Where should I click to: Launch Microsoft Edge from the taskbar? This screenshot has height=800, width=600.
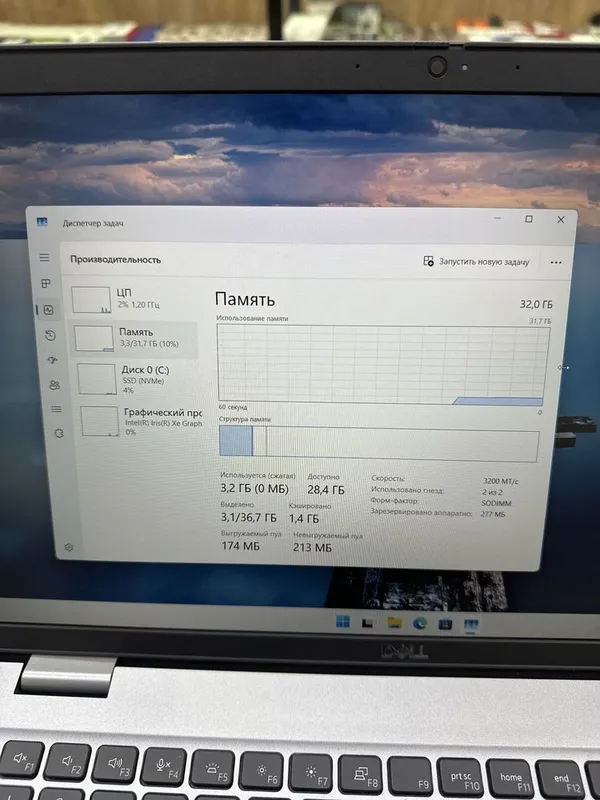point(419,623)
